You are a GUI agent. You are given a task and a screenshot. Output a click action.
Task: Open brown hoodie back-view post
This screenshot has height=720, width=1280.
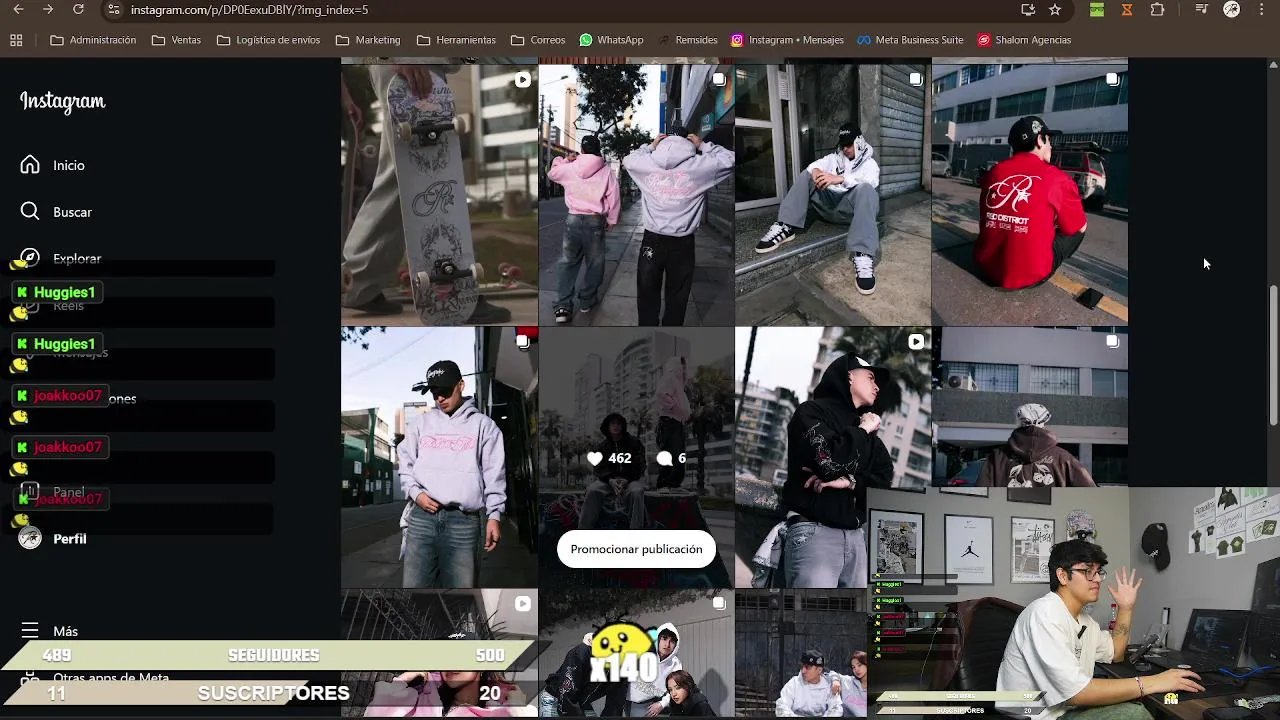[x=1030, y=407]
